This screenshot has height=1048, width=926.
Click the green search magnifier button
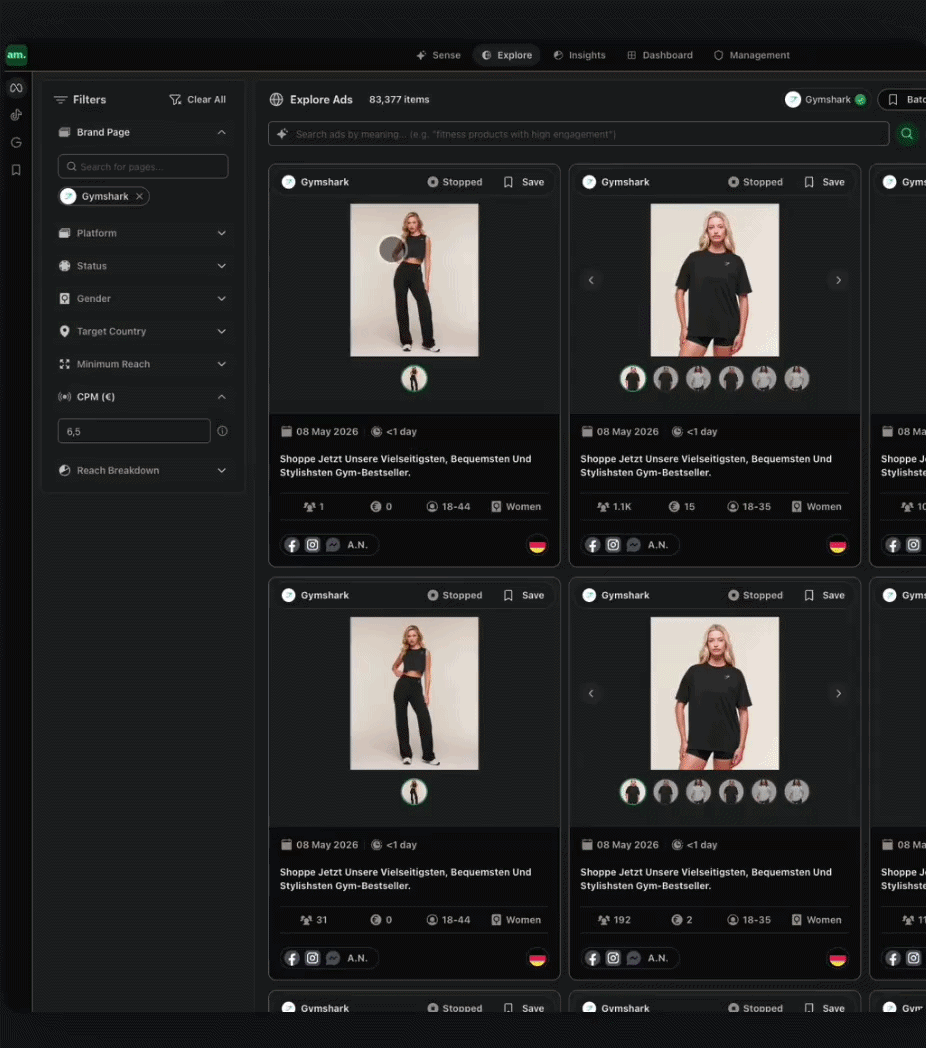point(907,134)
